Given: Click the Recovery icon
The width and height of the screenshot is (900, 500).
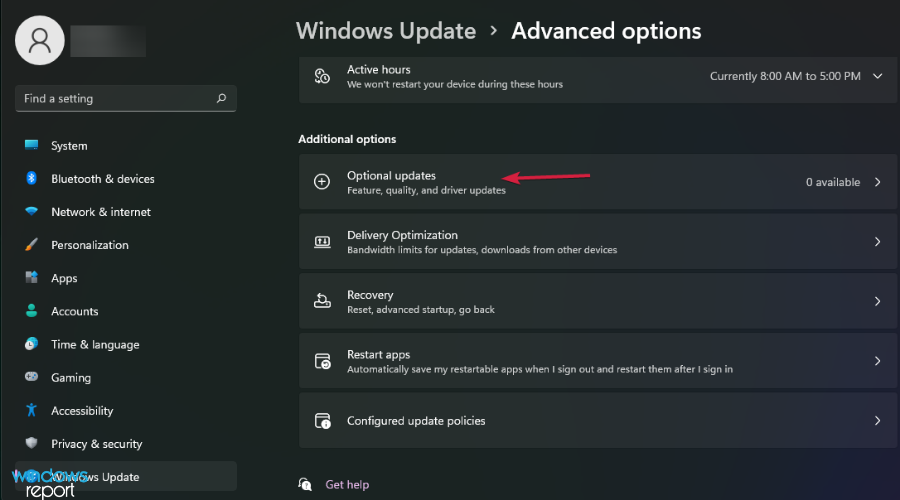Looking at the screenshot, I should pyautogui.click(x=322, y=301).
